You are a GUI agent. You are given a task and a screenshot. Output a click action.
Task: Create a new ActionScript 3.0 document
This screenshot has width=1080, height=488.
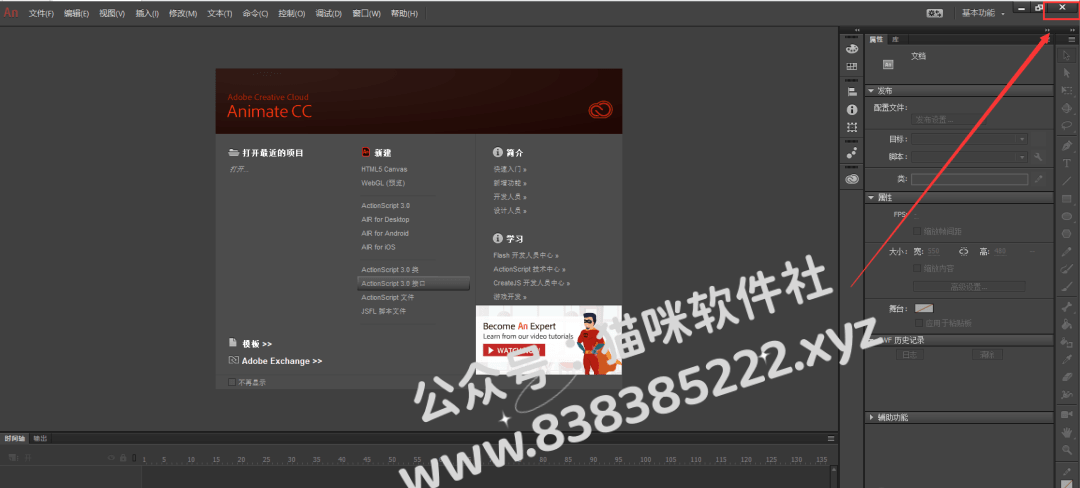[x=385, y=206]
